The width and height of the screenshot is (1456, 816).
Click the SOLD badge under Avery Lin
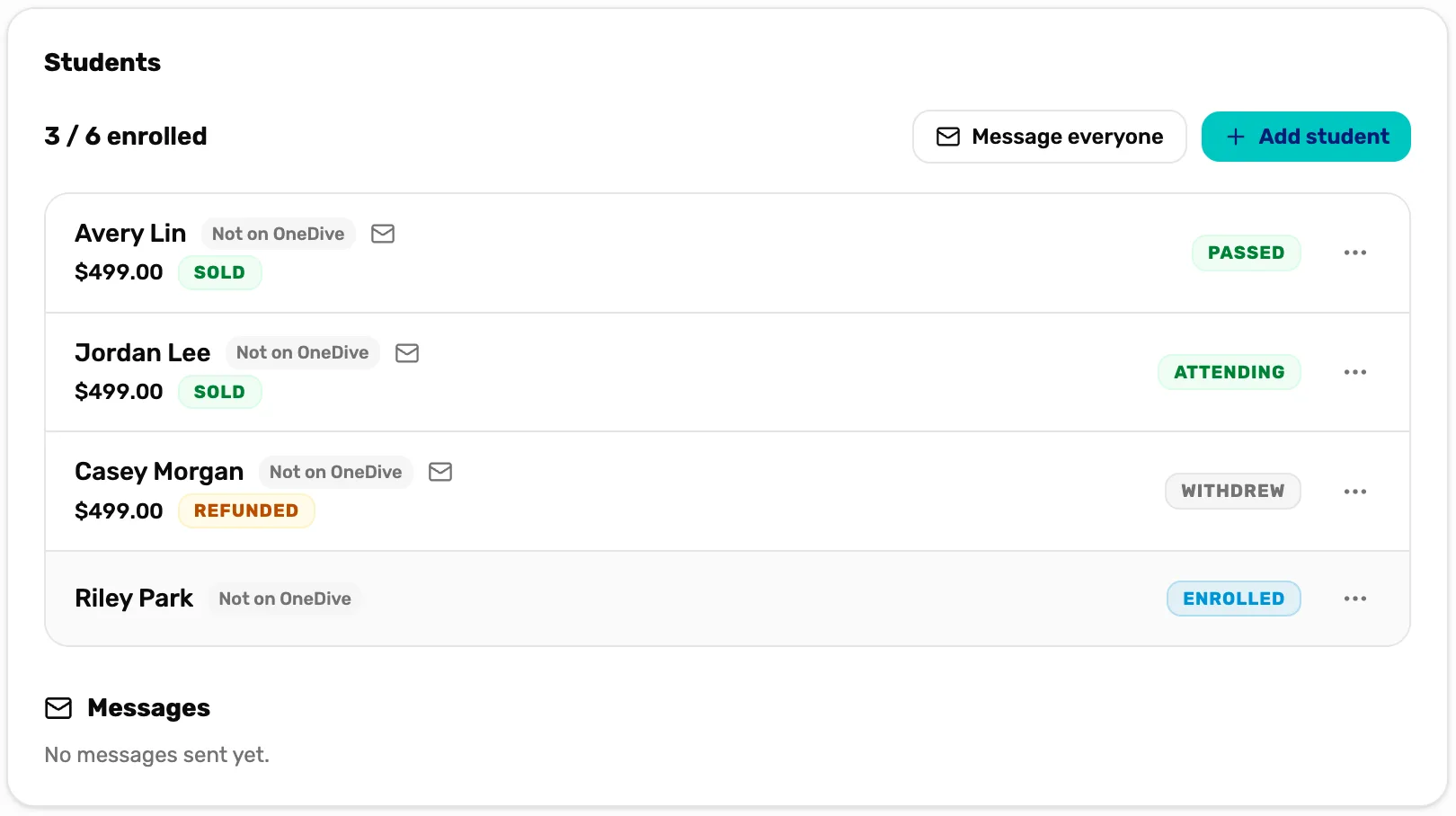pyautogui.click(x=219, y=272)
